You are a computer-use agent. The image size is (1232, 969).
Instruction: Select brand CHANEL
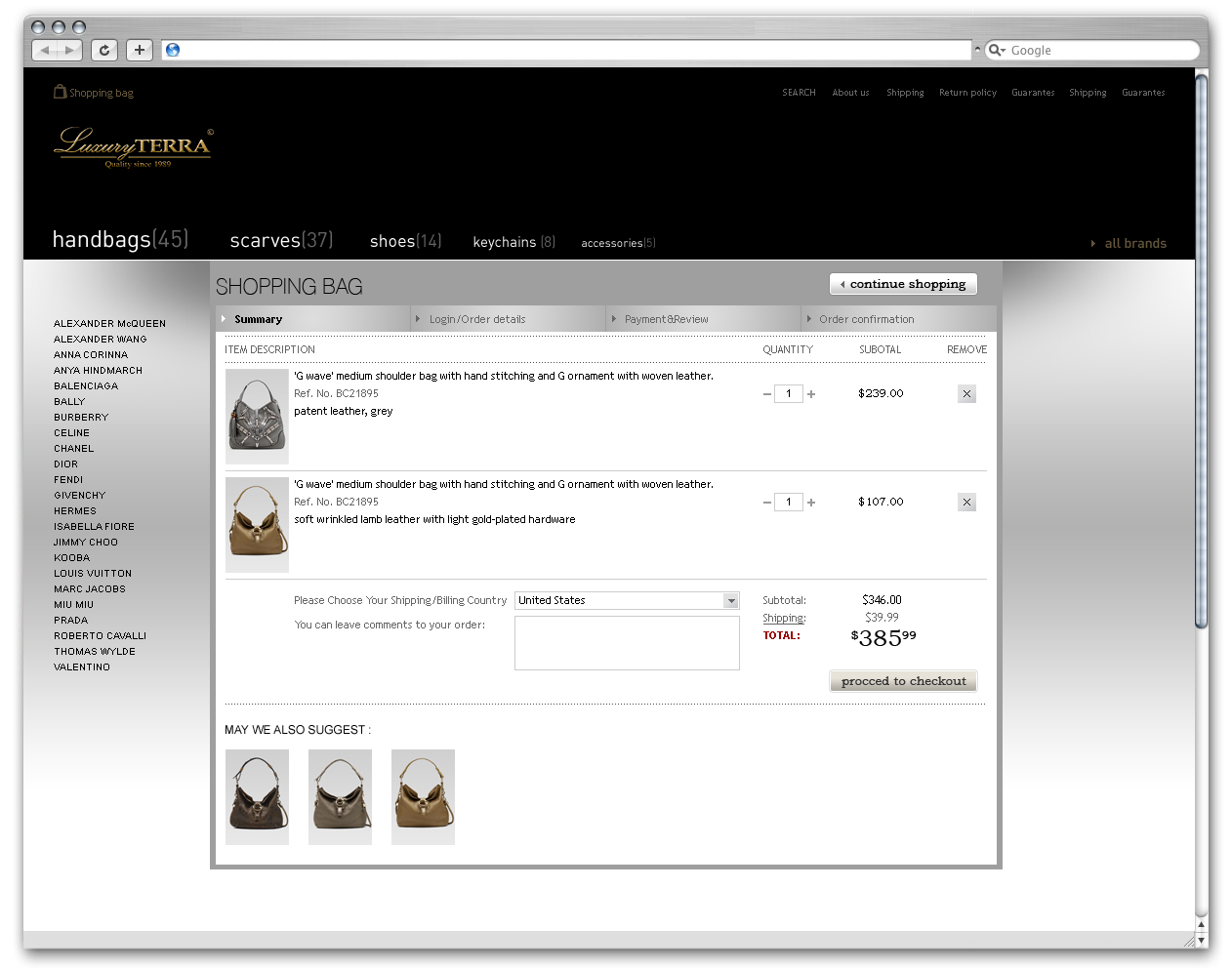pos(73,449)
